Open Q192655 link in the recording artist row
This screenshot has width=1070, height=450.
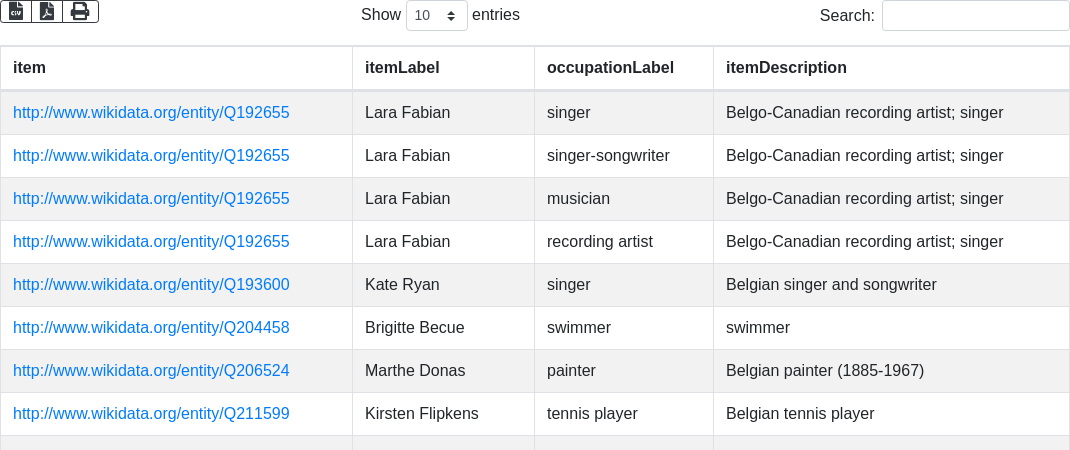point(151,242)
